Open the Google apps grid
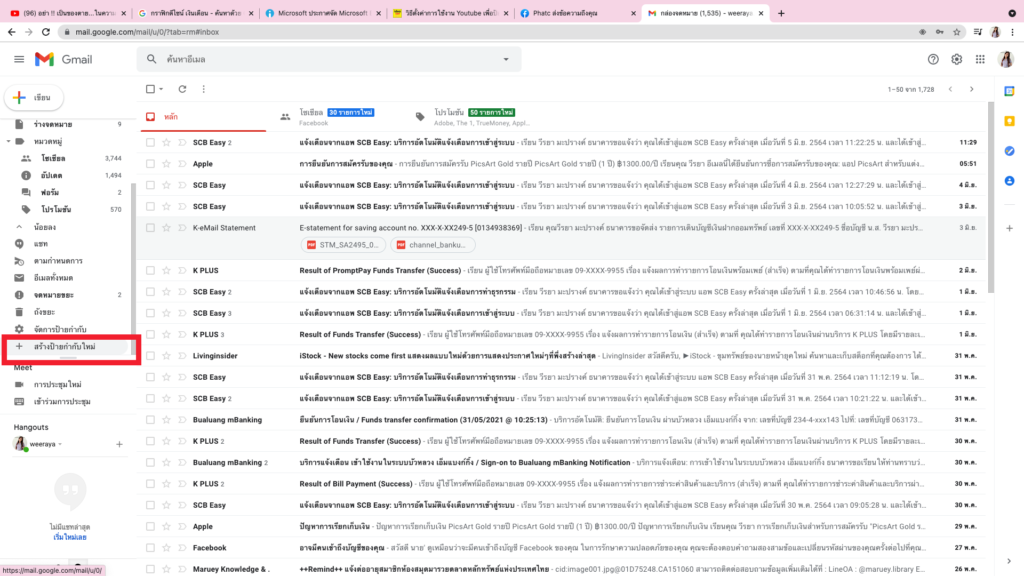This screenshot has height=576, width=1024. pos(980,59)
